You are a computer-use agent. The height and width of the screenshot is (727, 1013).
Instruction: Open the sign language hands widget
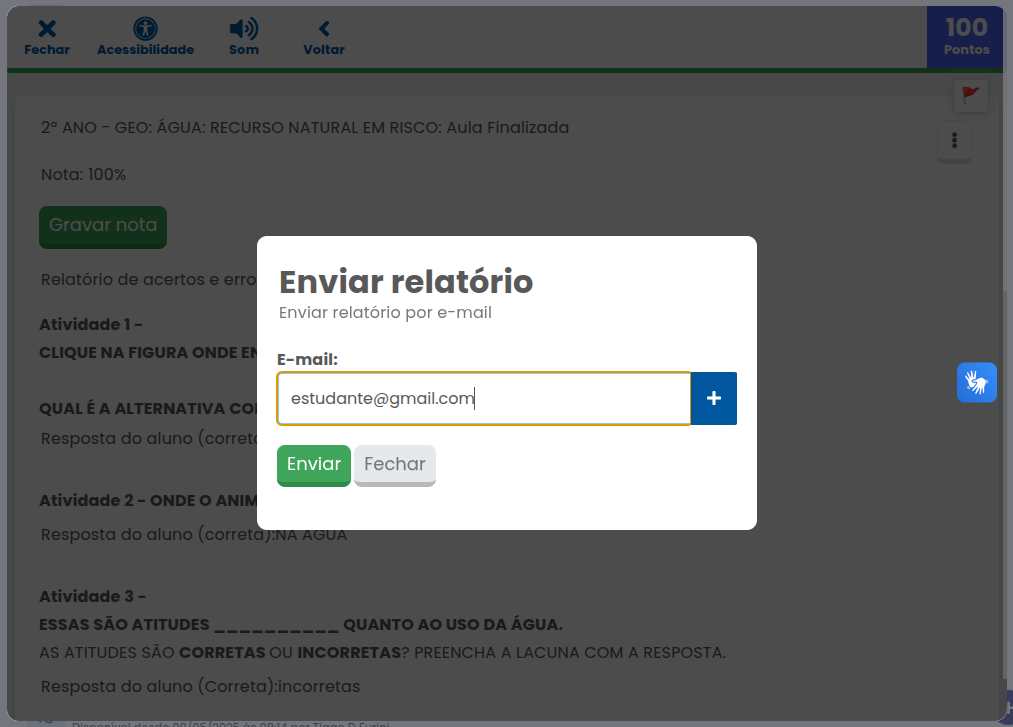tap(976, 383)
